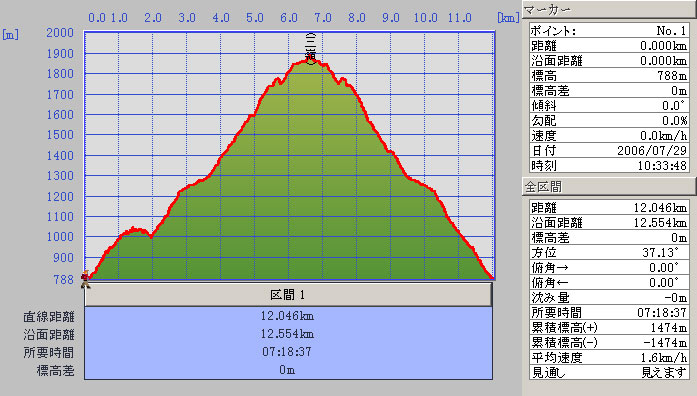This screenshot has height=396, width=697.
Task: Select the ポイント No. 1 row
Action: pos(609,31)
